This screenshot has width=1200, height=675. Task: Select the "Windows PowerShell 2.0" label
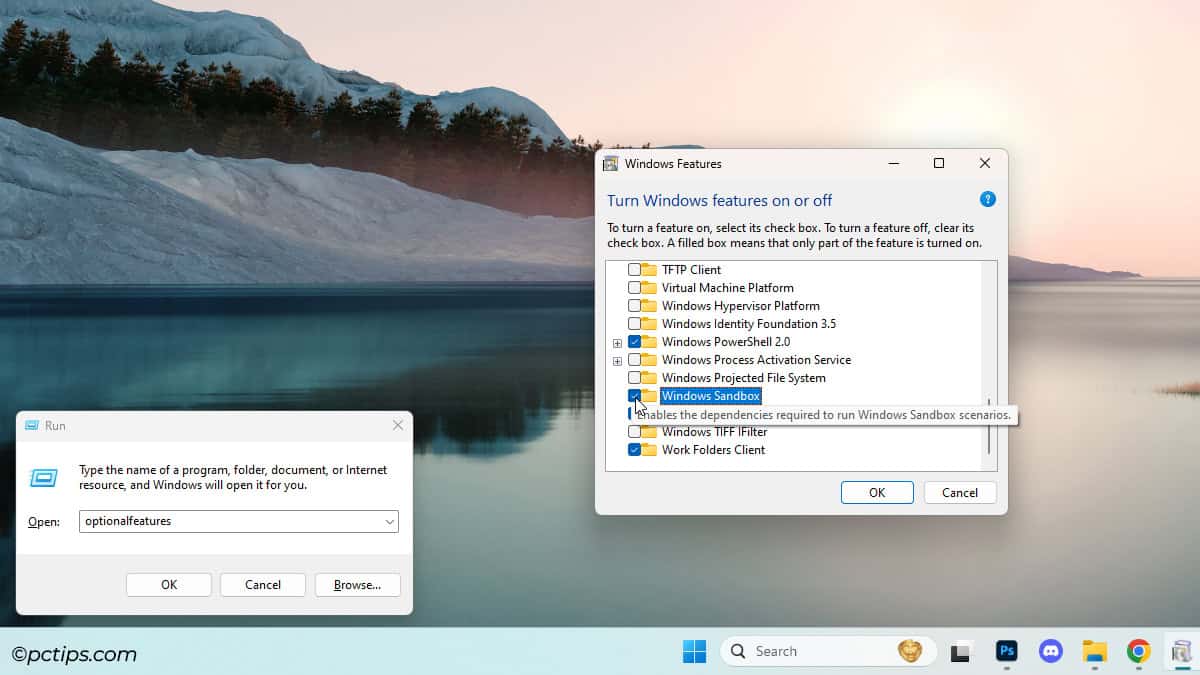726,342
